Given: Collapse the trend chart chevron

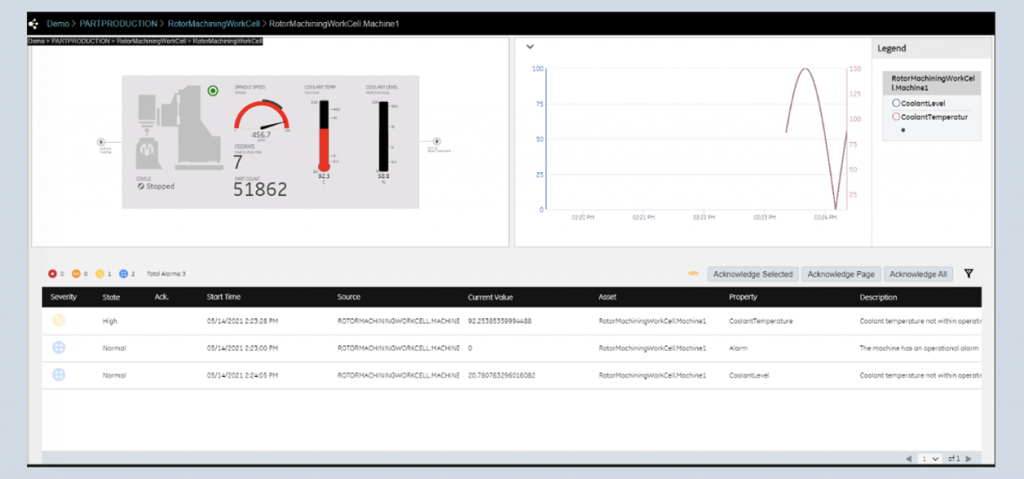Looking at the screenshot, I should pyautogui.click(x=529, y=46).
